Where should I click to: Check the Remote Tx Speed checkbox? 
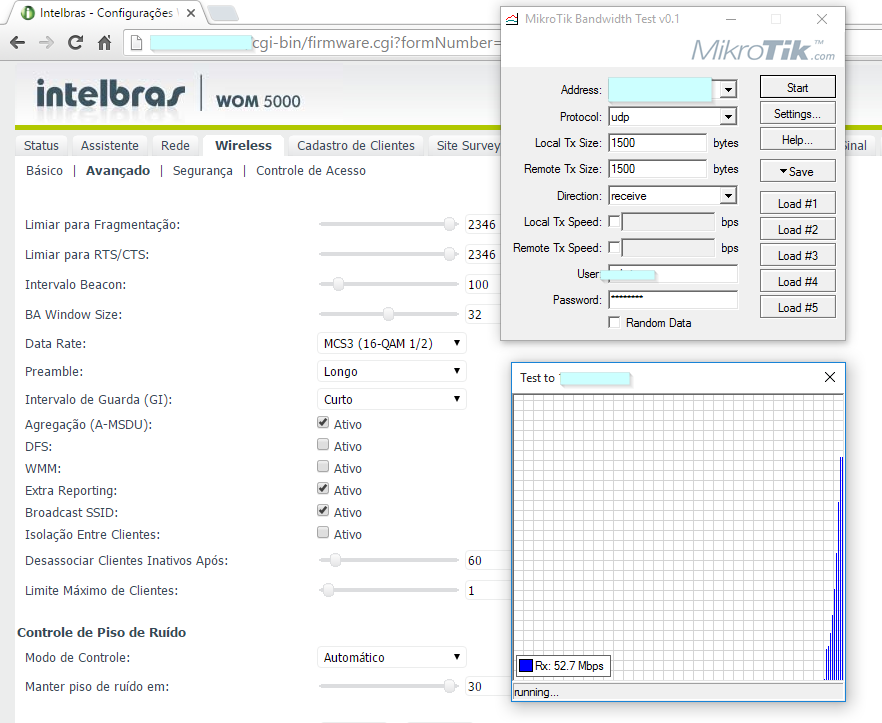[x=614, y=248]
